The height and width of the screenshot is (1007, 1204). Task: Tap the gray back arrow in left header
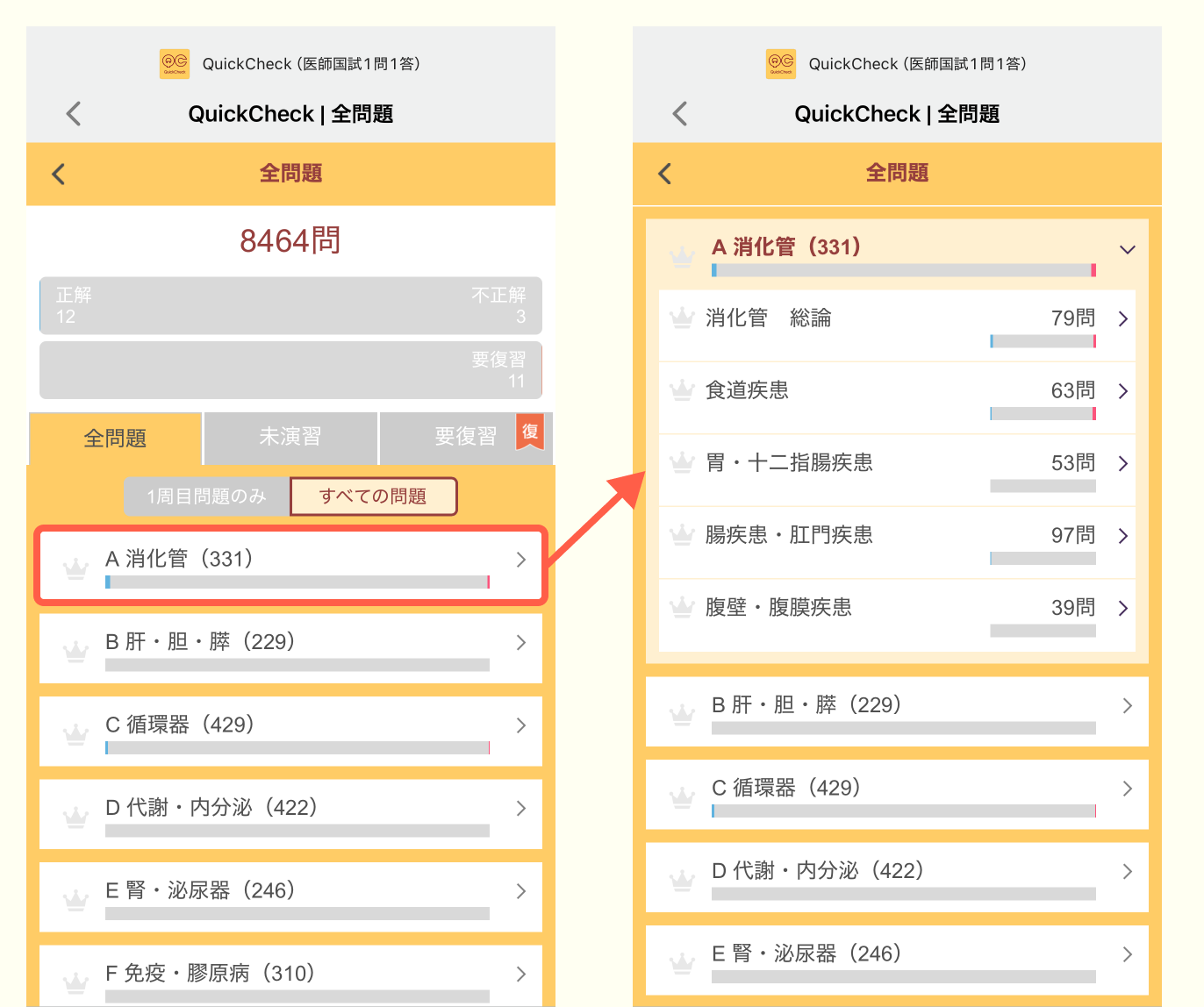click(x=74, y=114)
